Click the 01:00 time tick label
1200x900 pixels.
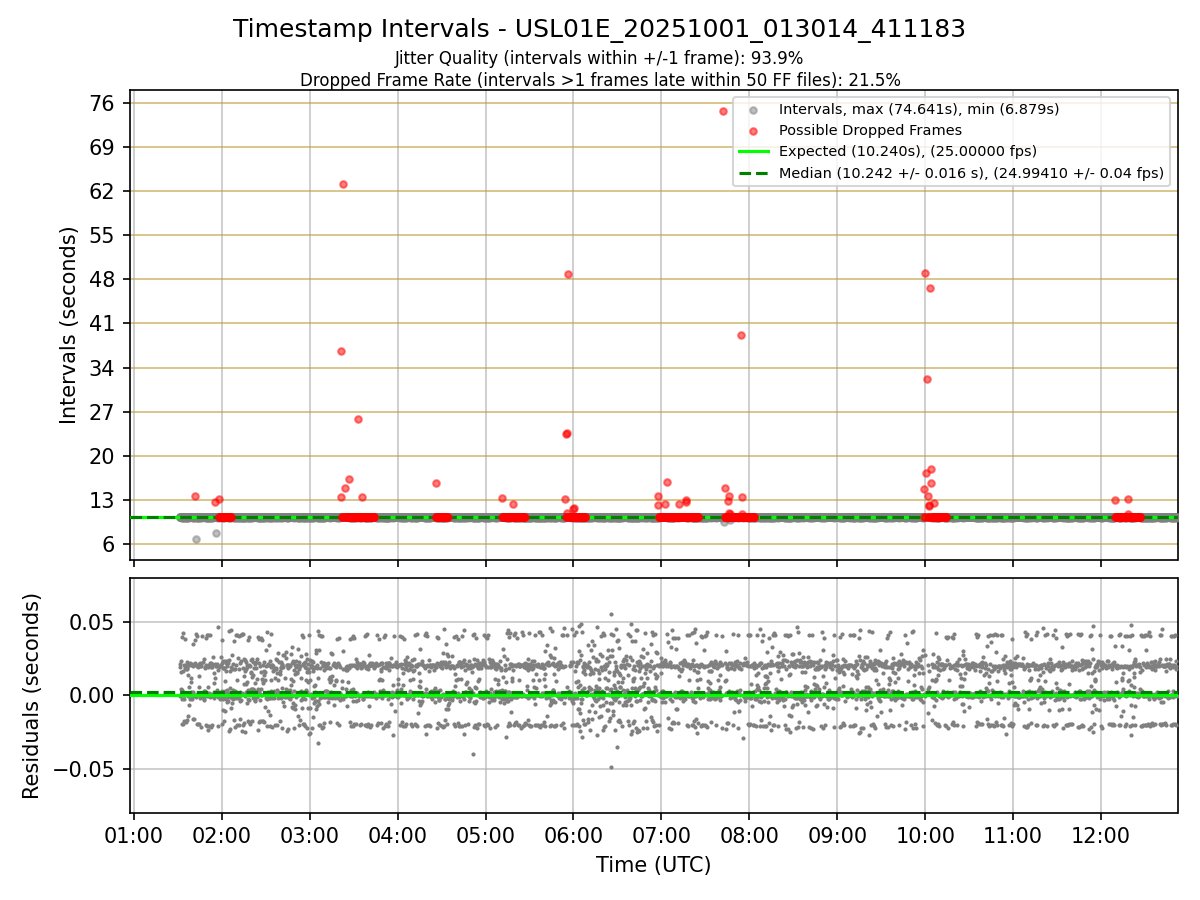134,834
